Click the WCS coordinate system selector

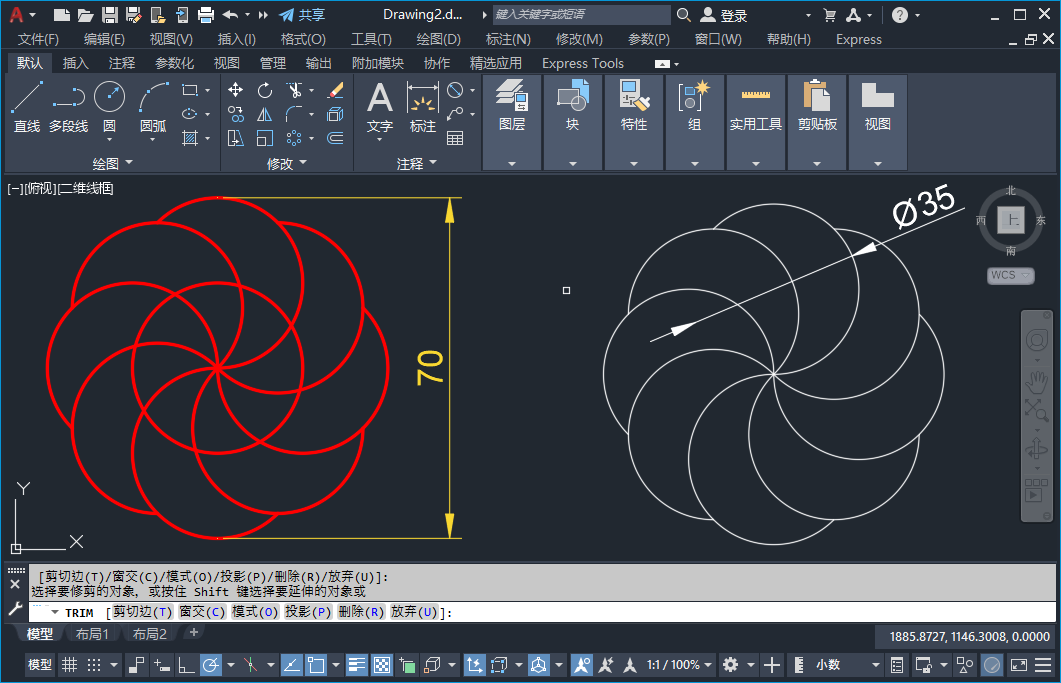click(1010, 275)
